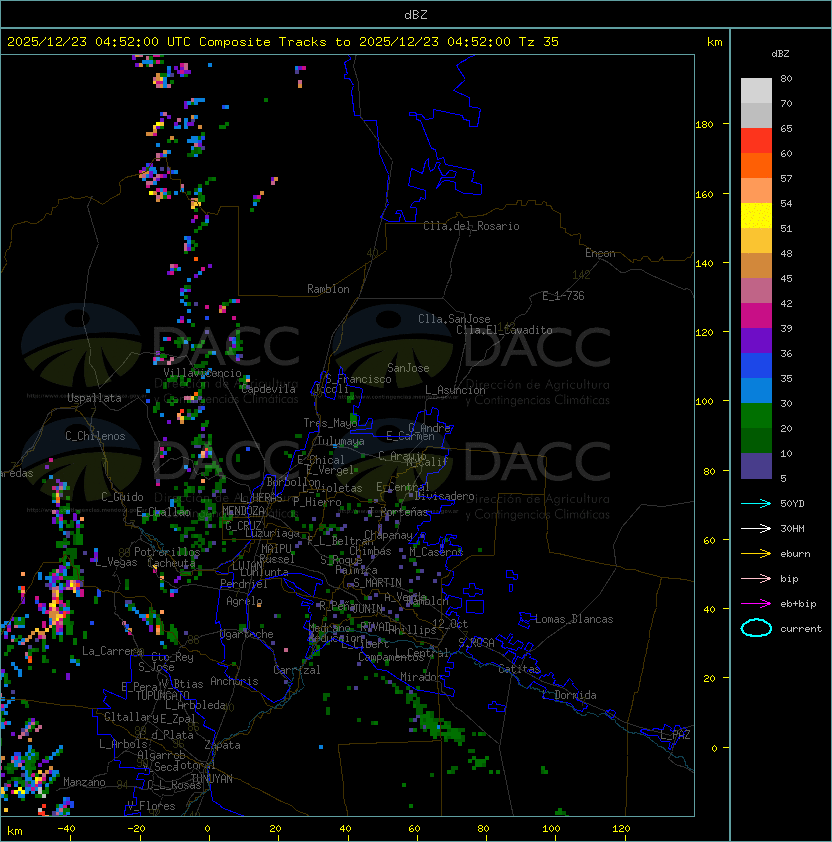832x842 pixels.
Task: Click the 'Anchoris' place label
Action: click(234, 681)
